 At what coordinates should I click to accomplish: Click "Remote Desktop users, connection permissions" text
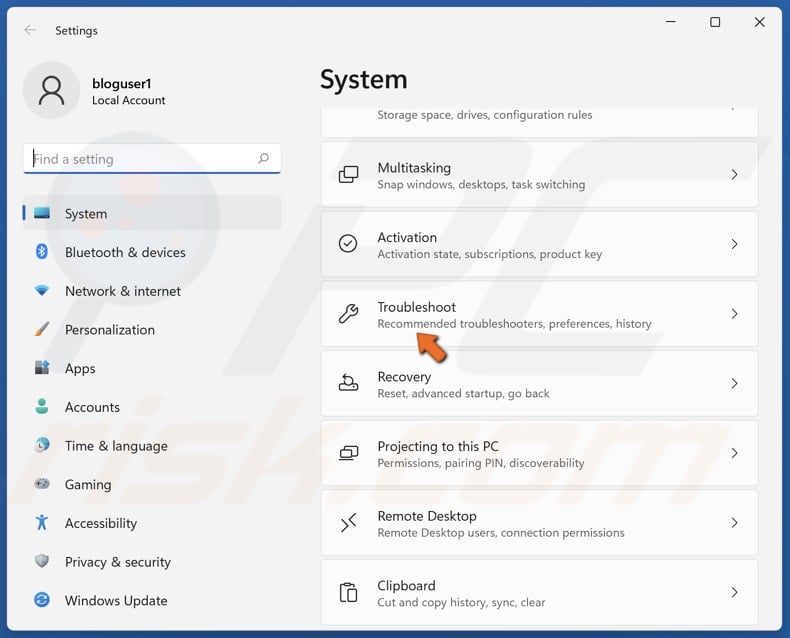(500, 532)
